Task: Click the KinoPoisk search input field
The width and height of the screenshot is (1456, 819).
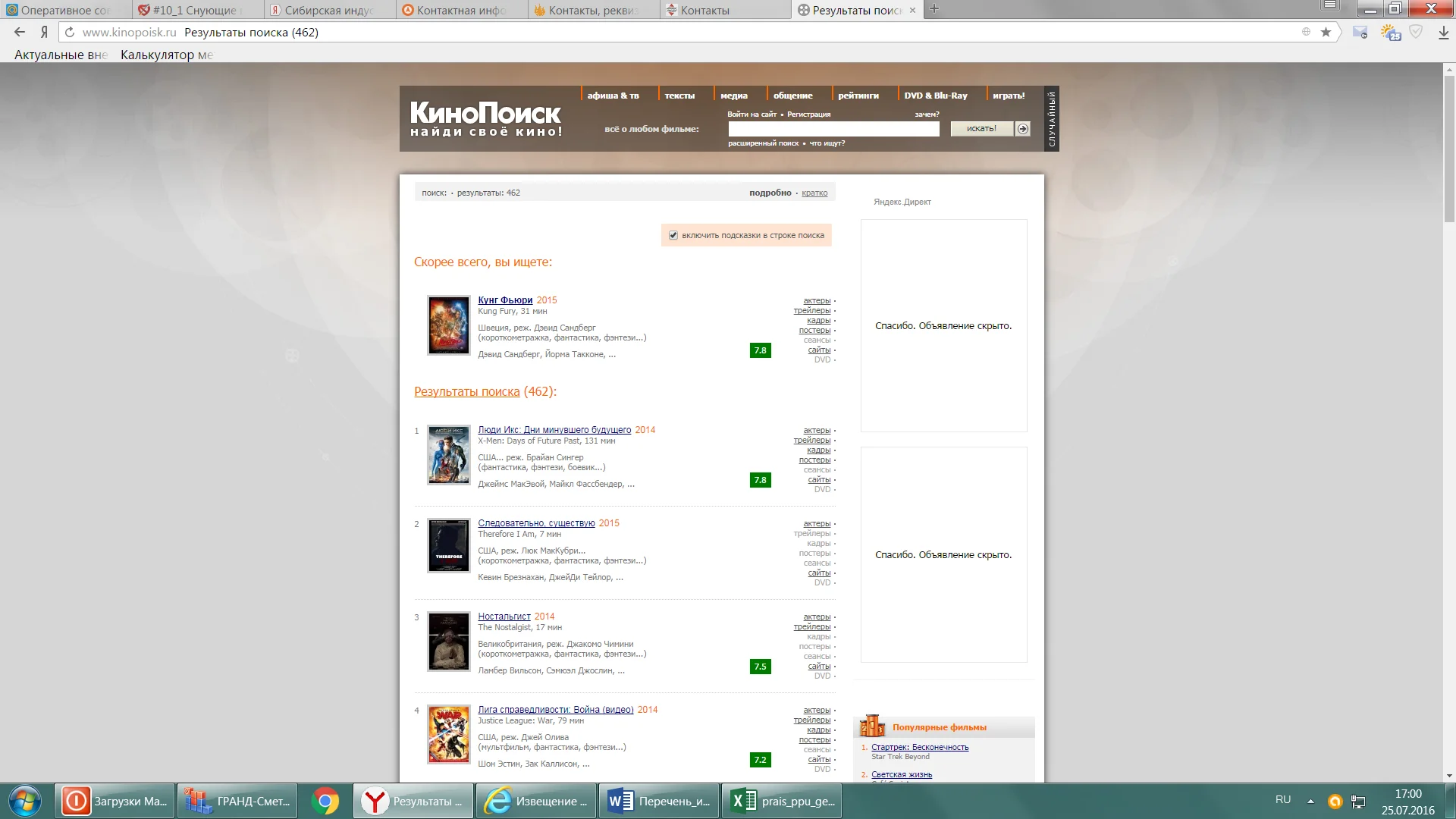Action: point(833,129)
